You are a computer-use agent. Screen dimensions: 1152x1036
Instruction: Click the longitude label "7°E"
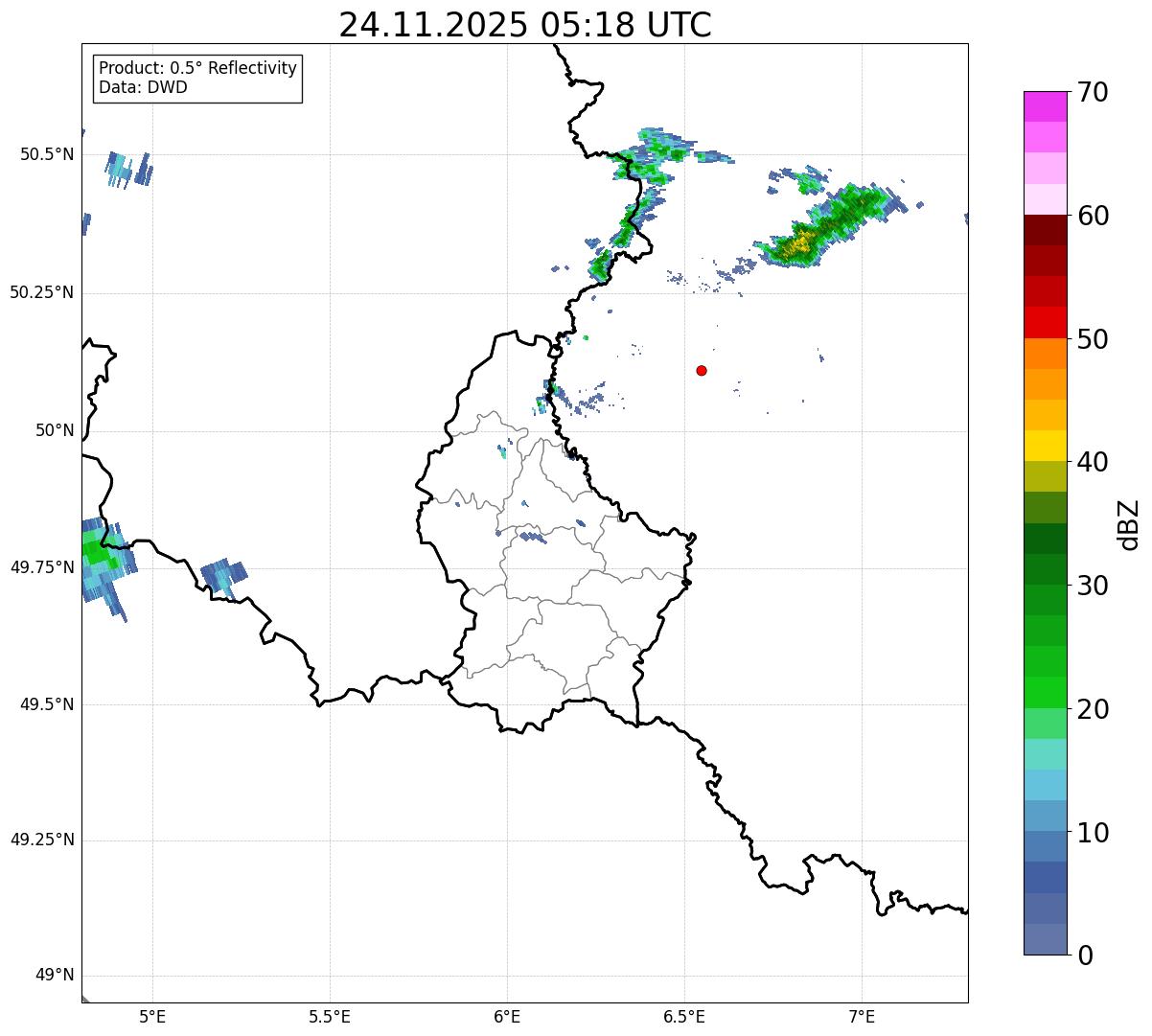point(862,1018)
